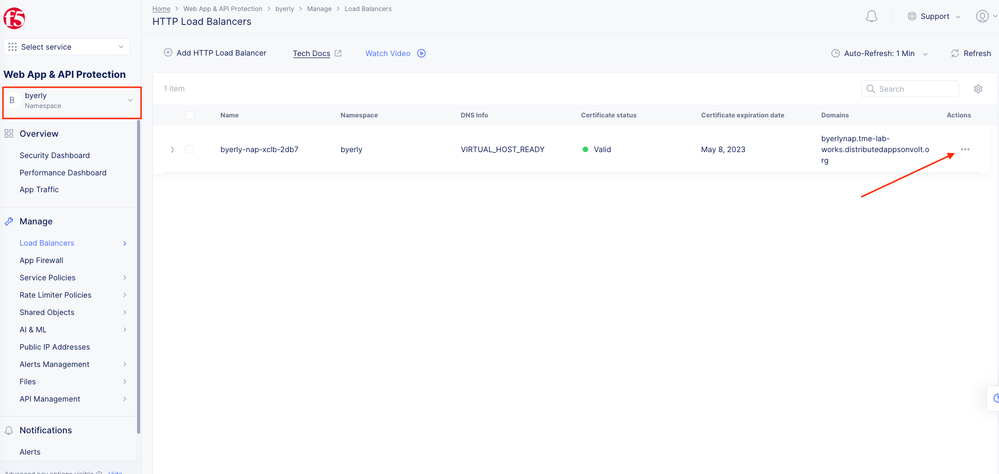This screenshot has width=999, height=474.
Task: Open the three-dot Actions menu for byerly-nap-xclb-2db7
Action: [x=965, y=150]
